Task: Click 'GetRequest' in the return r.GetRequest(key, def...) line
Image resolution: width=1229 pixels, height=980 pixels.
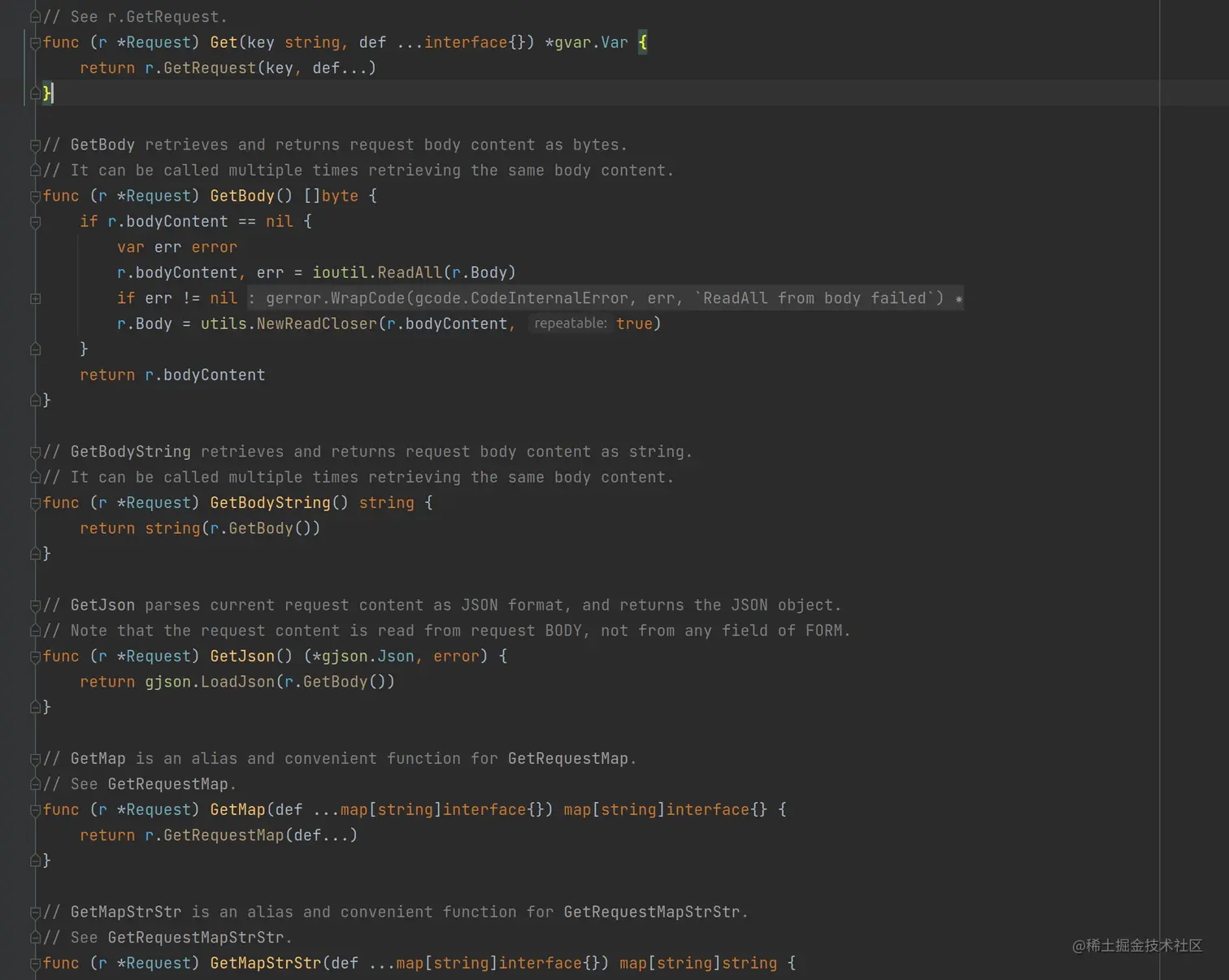Action: click(x=210, y=68)
